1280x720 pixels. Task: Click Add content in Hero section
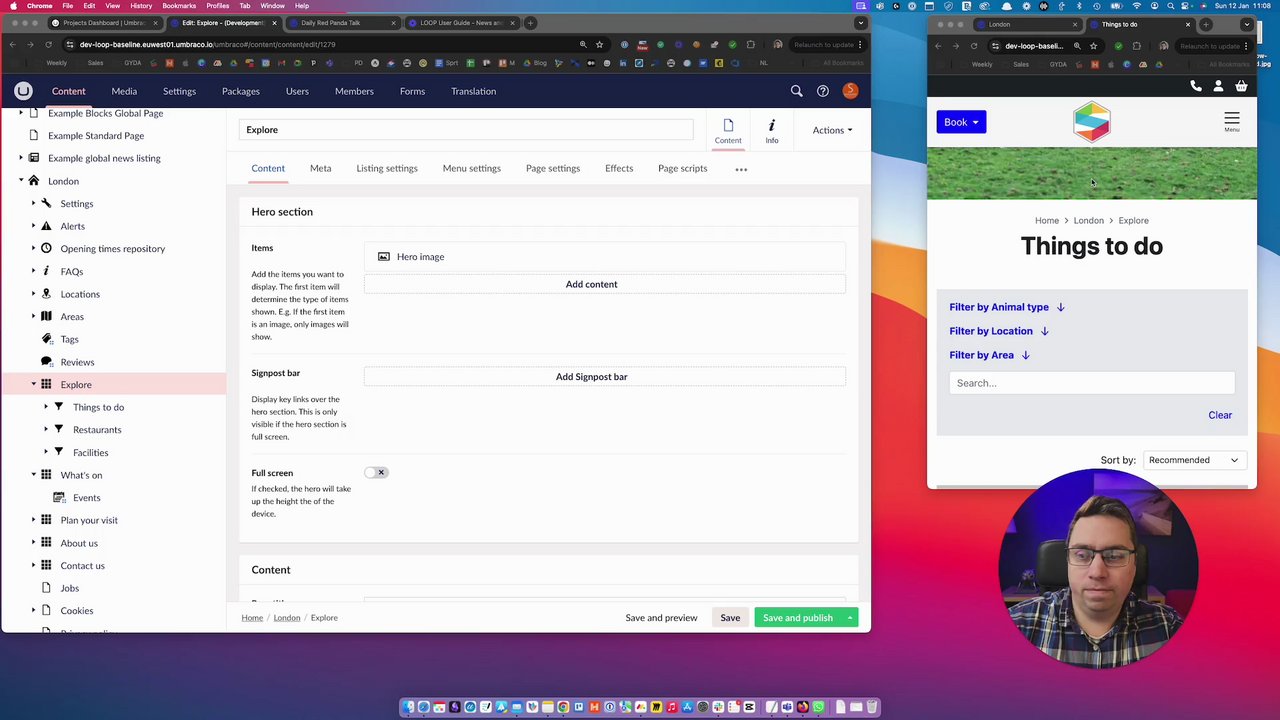coord(605,284)
